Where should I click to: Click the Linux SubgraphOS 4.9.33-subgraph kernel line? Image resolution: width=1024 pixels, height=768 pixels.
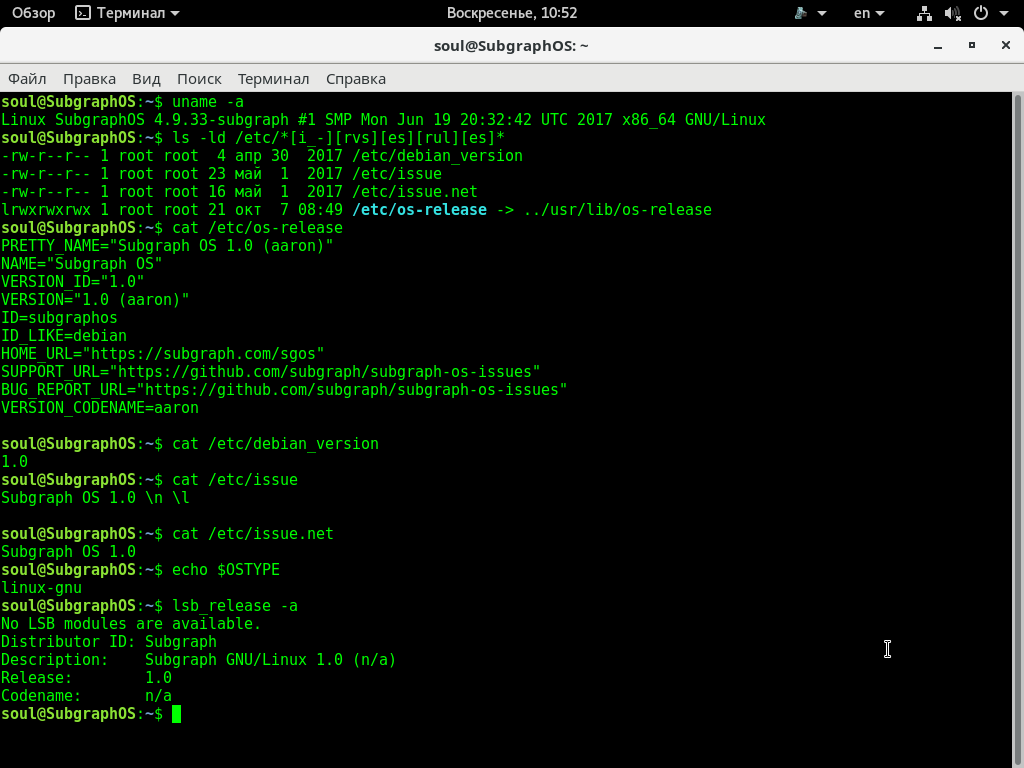click(383, 120)
